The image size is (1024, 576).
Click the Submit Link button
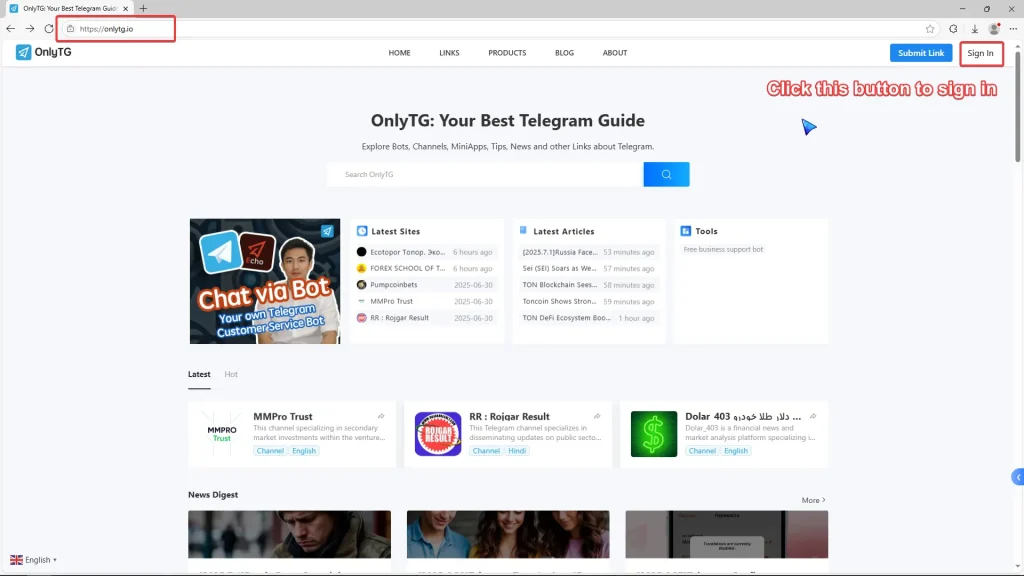tap(921, 53)
